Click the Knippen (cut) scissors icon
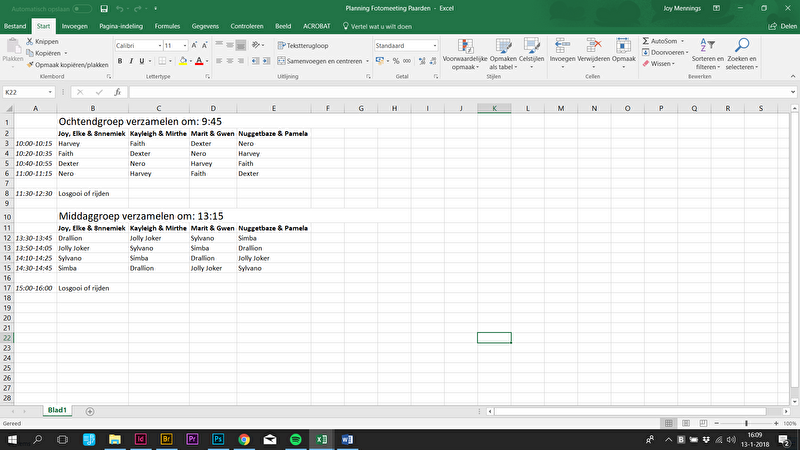Image resolution: width=800 pixels, height=450 pixels. (x=30, y=41)
